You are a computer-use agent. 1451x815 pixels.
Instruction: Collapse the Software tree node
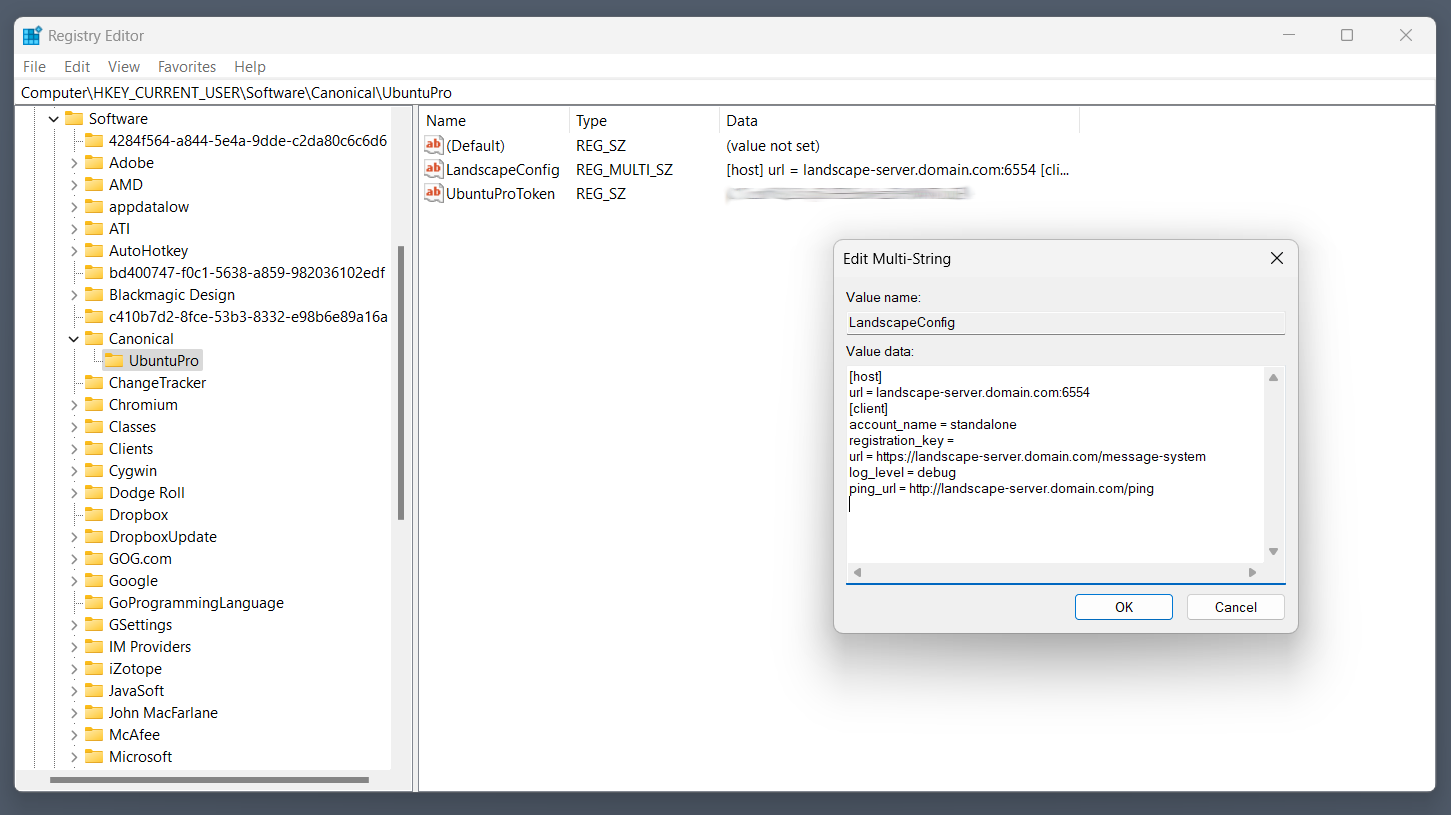[x=54, y=119]
